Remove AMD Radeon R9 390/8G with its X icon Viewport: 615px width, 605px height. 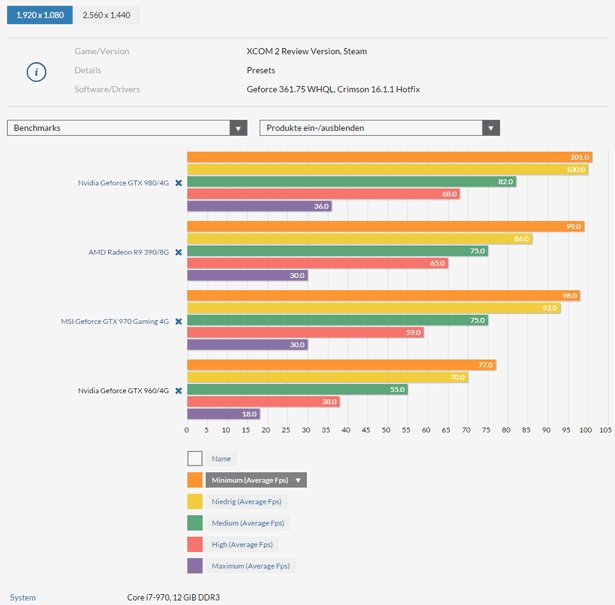coord(179,252)
